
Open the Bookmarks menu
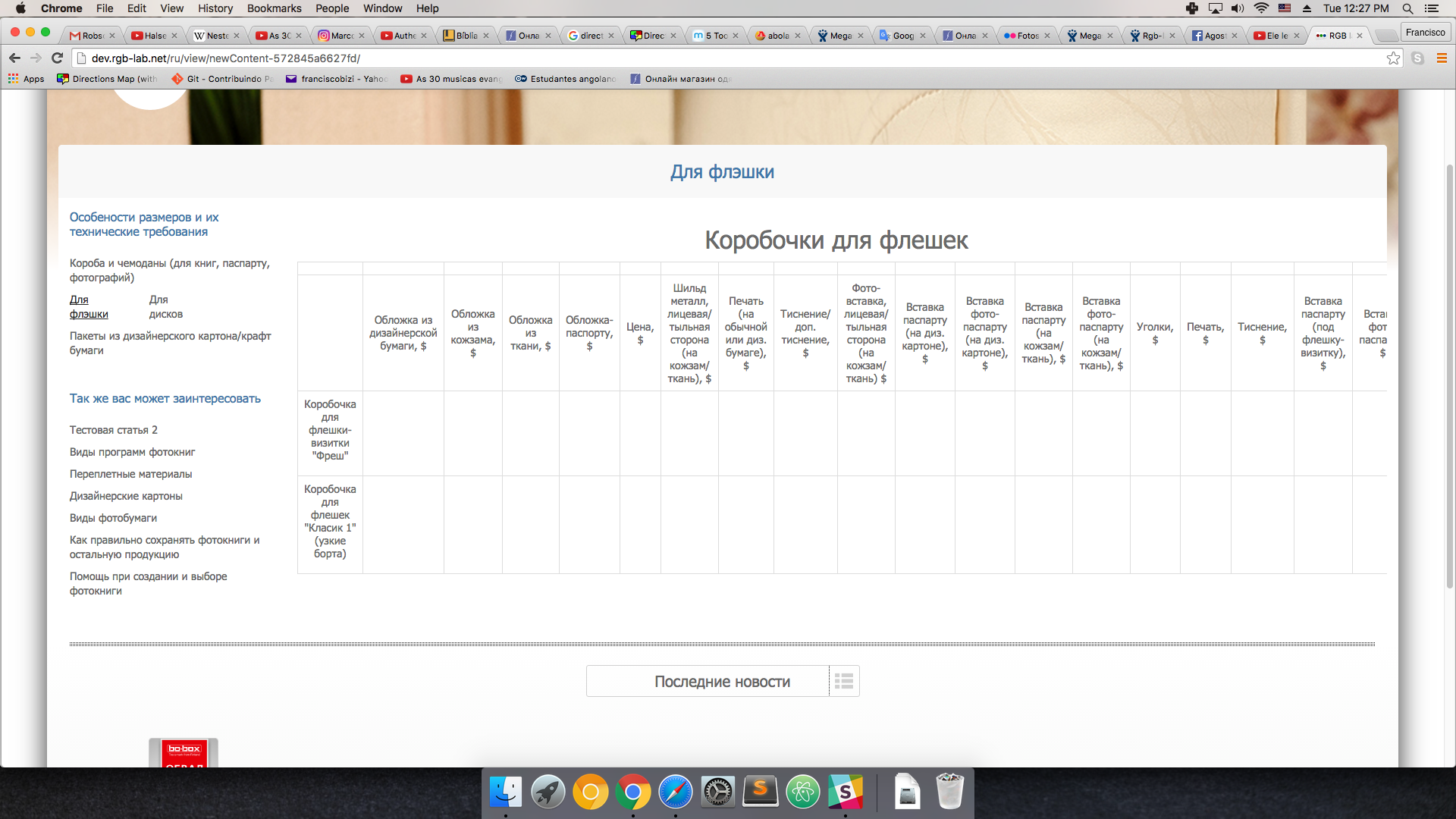click(x=274, y=8)
